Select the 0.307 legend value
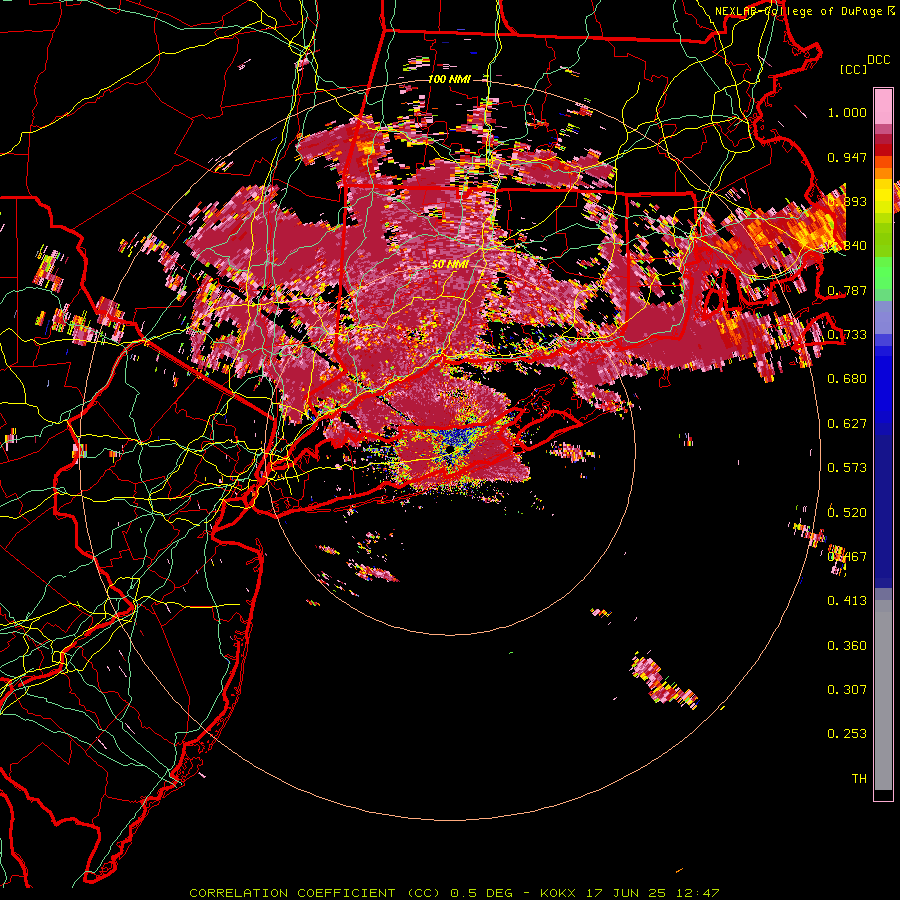900x900 pixels. click(847, 690)
